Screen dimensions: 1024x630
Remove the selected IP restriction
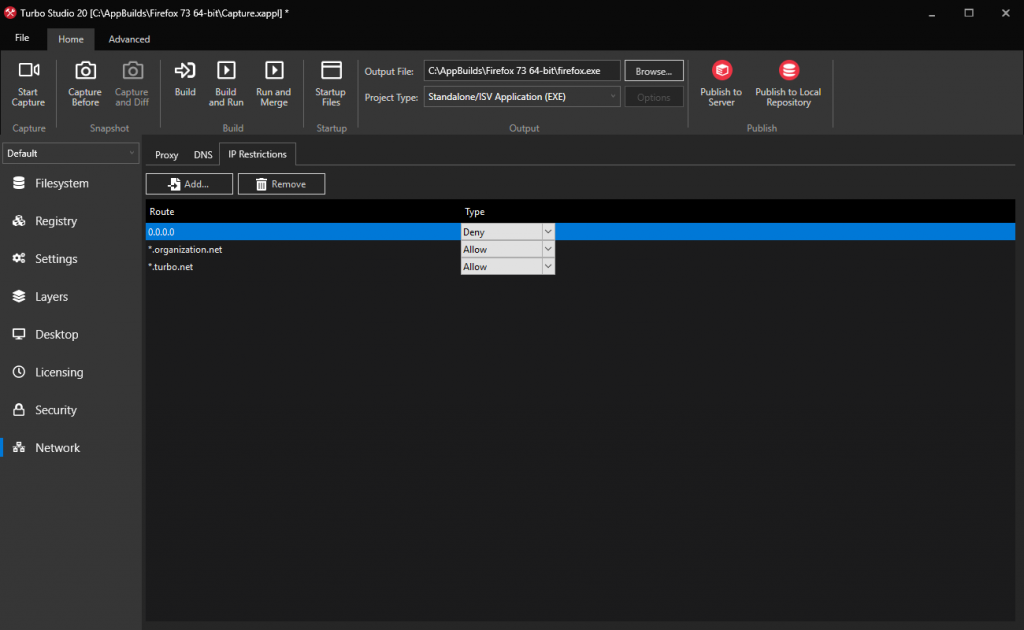pos(281,184)
